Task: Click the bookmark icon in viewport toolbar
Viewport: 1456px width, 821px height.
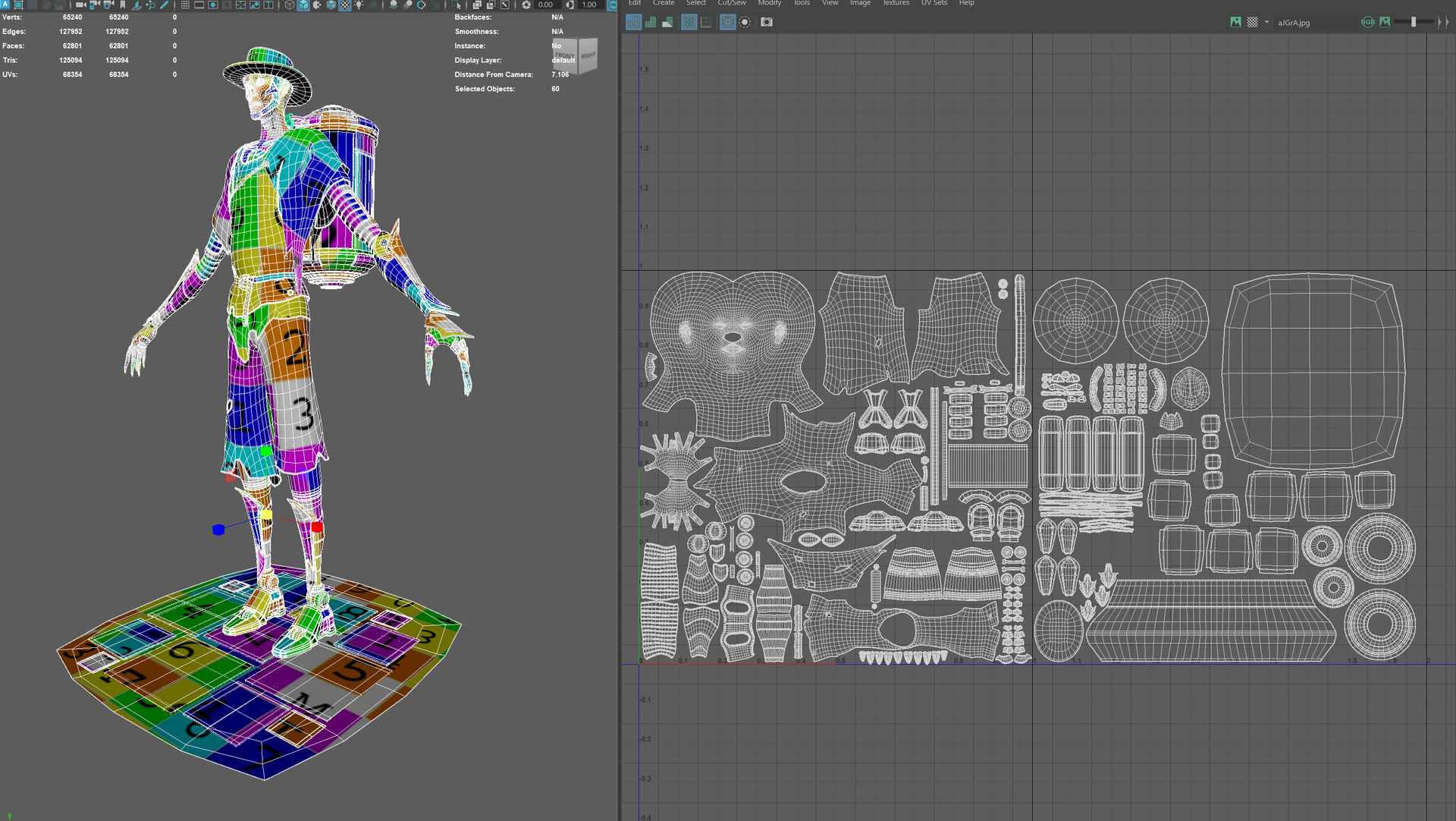Action: coord(123,5)
